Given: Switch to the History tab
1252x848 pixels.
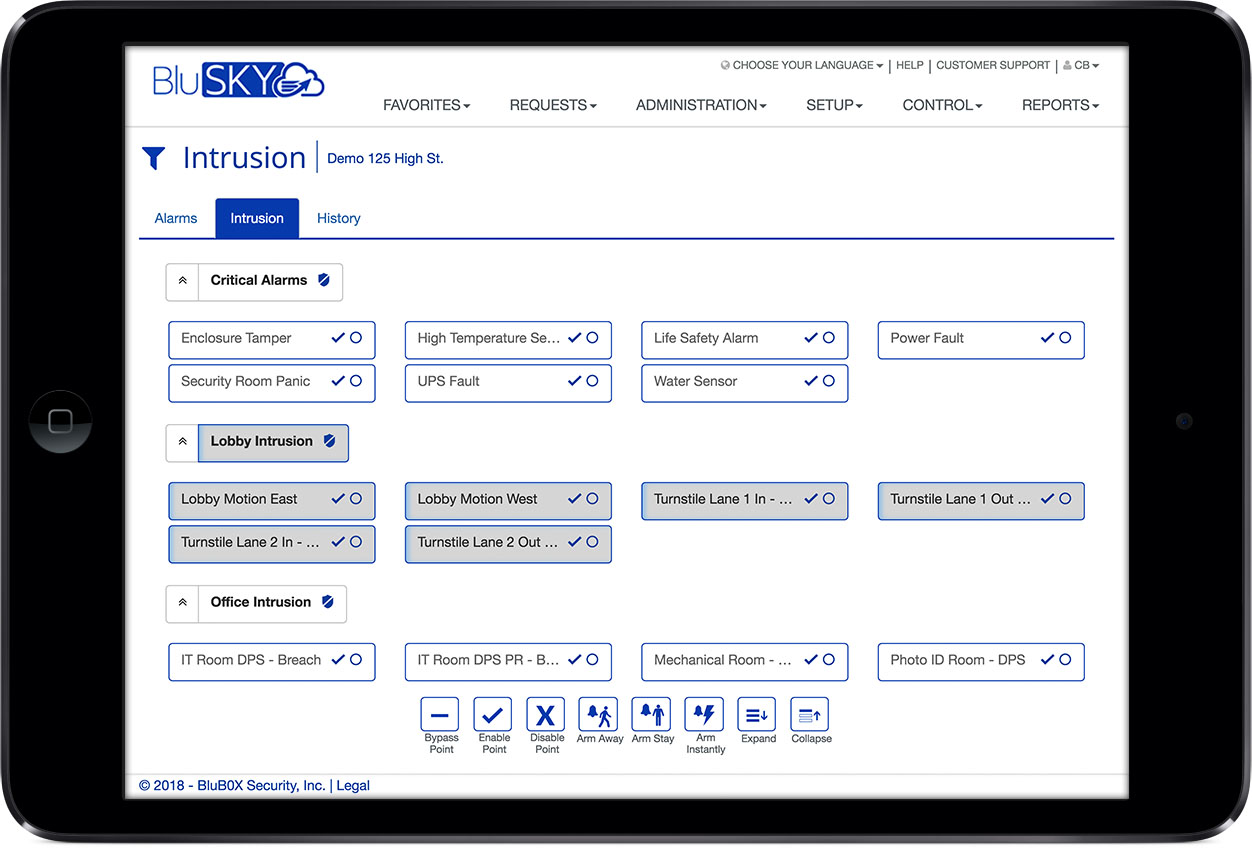Looking at the screenshot, I should (338, 218).
